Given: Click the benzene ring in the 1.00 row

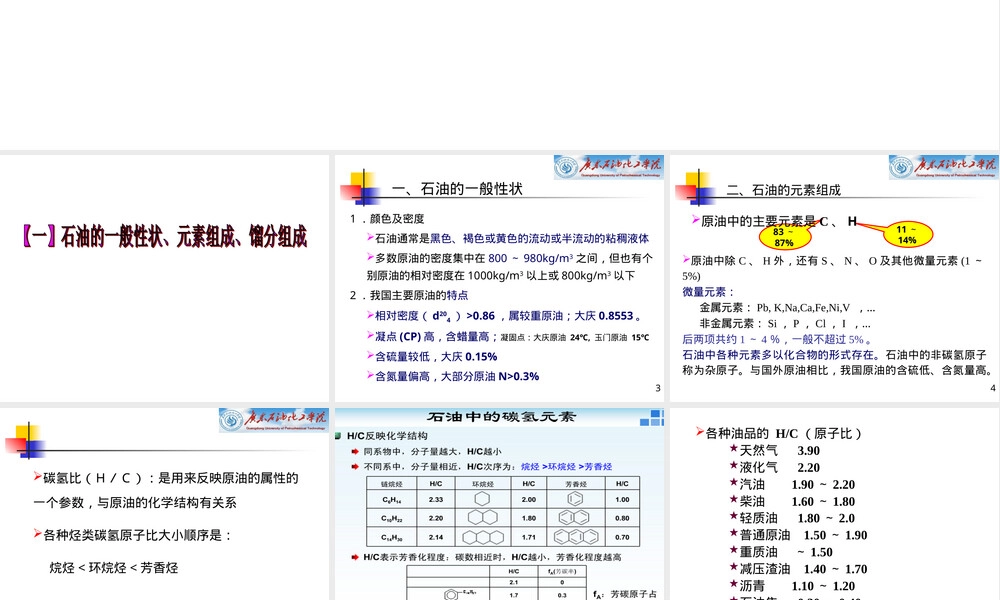Looking at the screenshot, I should click(575, 499).
